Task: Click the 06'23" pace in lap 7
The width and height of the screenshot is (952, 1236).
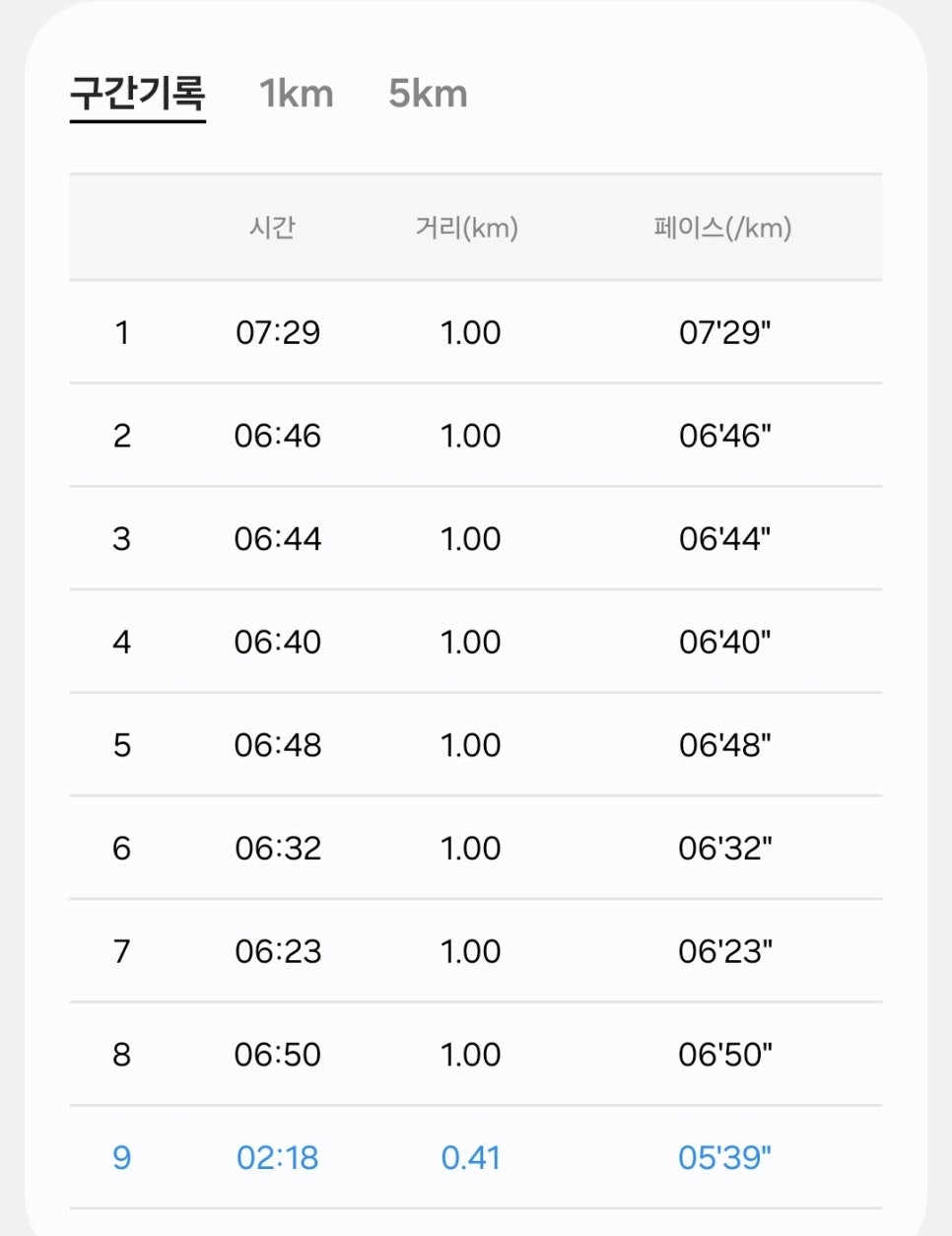Action: tap(725, 951)
